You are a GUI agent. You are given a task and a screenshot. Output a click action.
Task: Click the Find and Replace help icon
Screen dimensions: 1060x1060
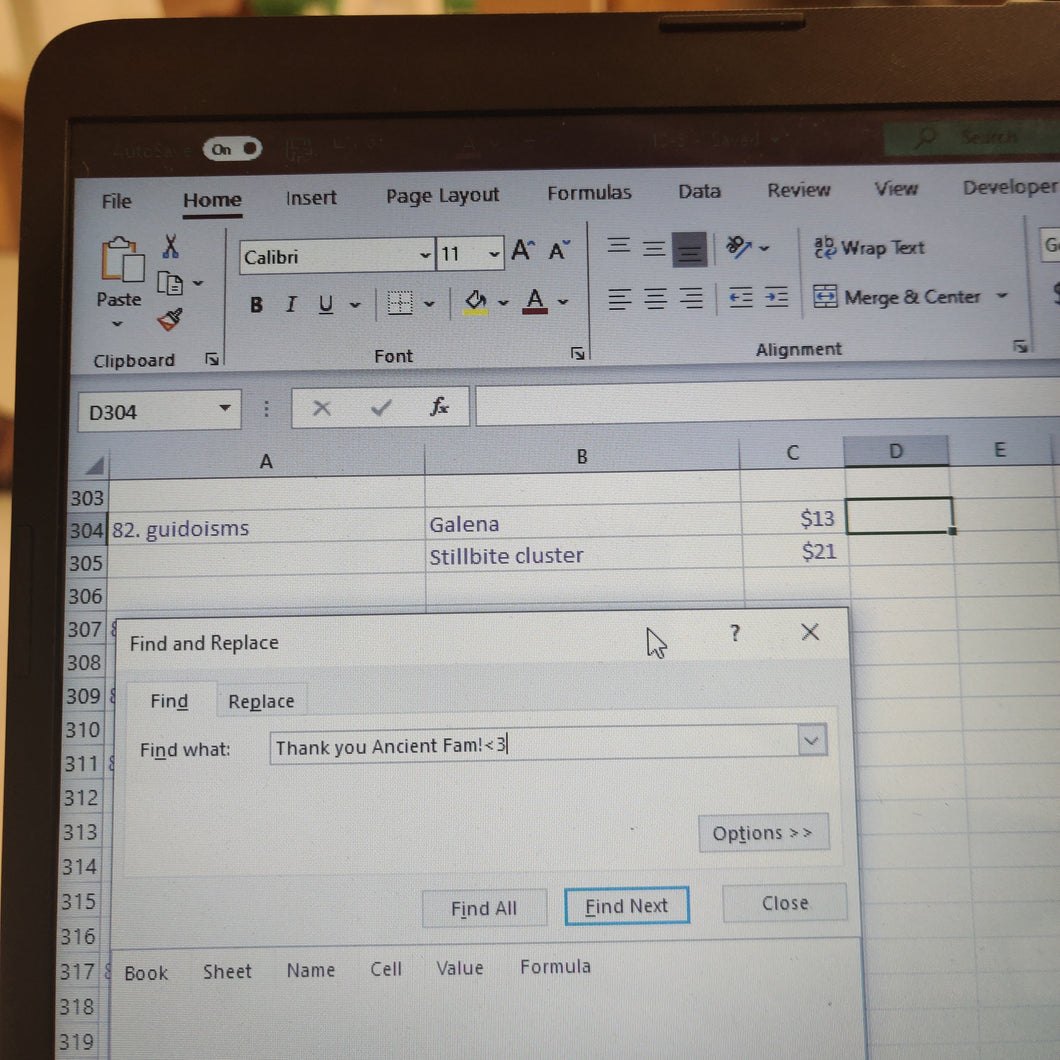pos(735,633)
